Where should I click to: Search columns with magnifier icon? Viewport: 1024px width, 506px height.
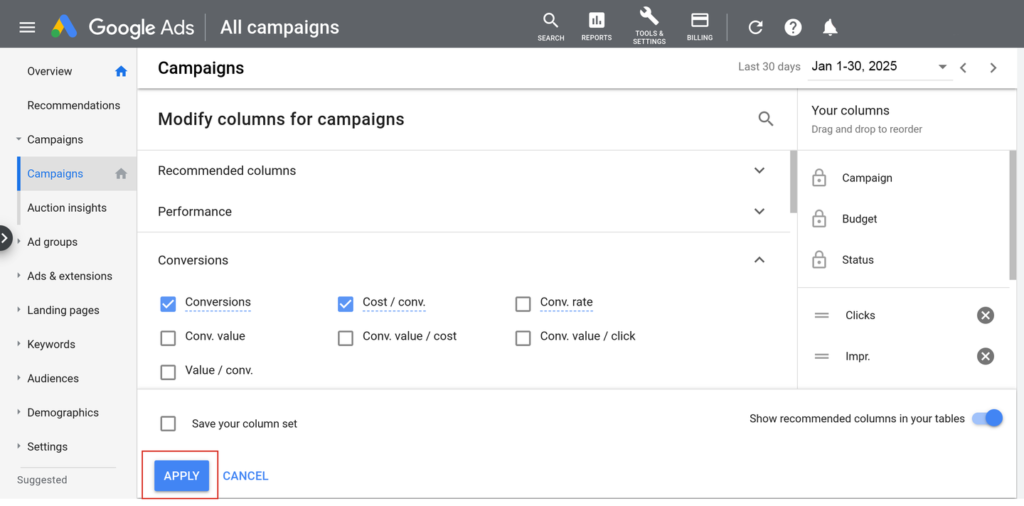tap(766, 119)
